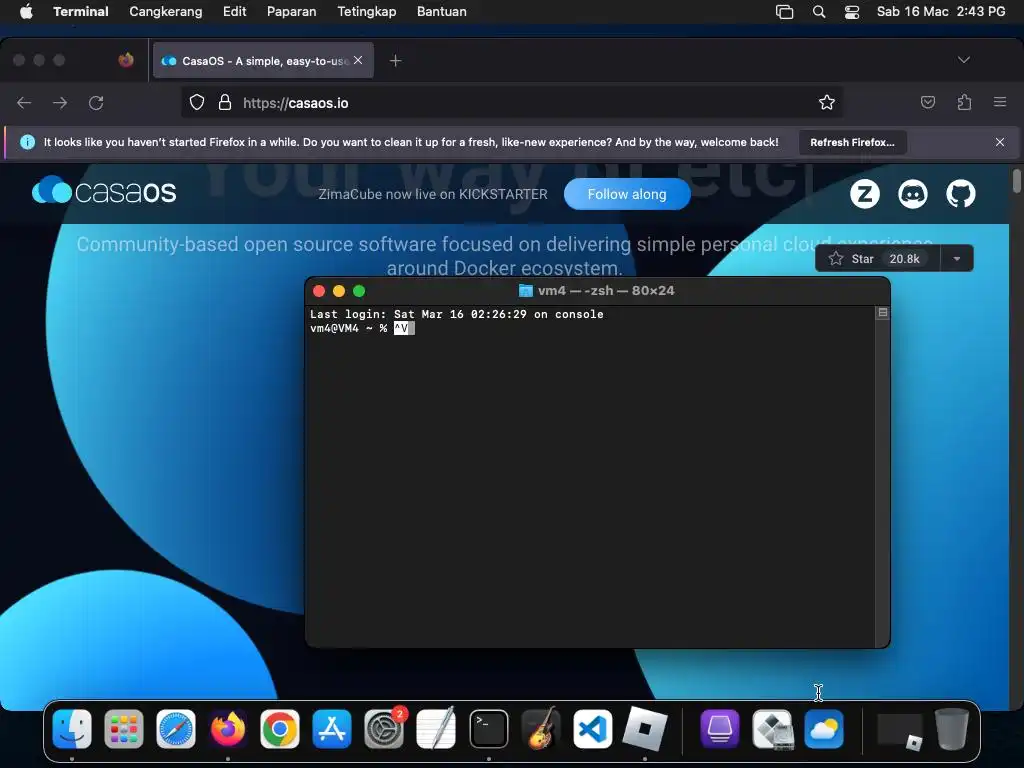This screenshot has height=768, width=1024.
Task: Open Firefox hamburger application menu
Action: pos(1000,102)
